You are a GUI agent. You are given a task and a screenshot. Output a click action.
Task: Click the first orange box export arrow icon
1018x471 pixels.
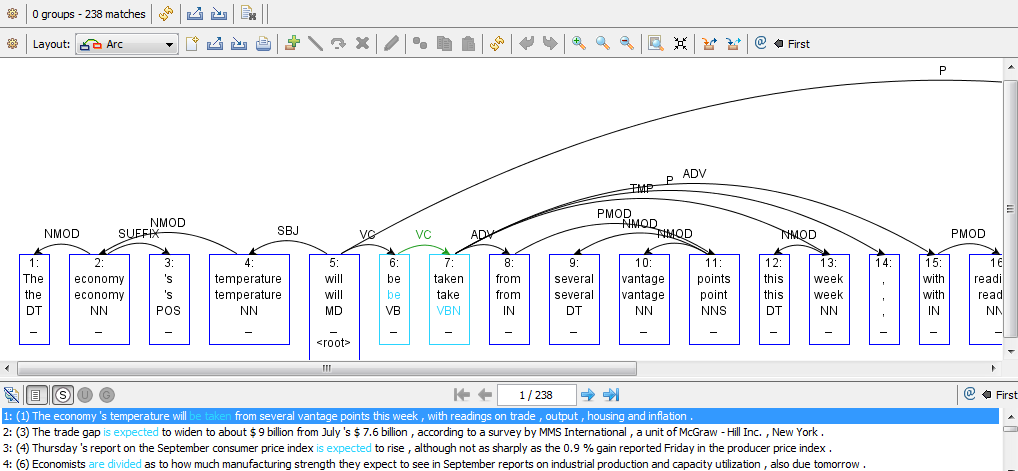(709, 44)
